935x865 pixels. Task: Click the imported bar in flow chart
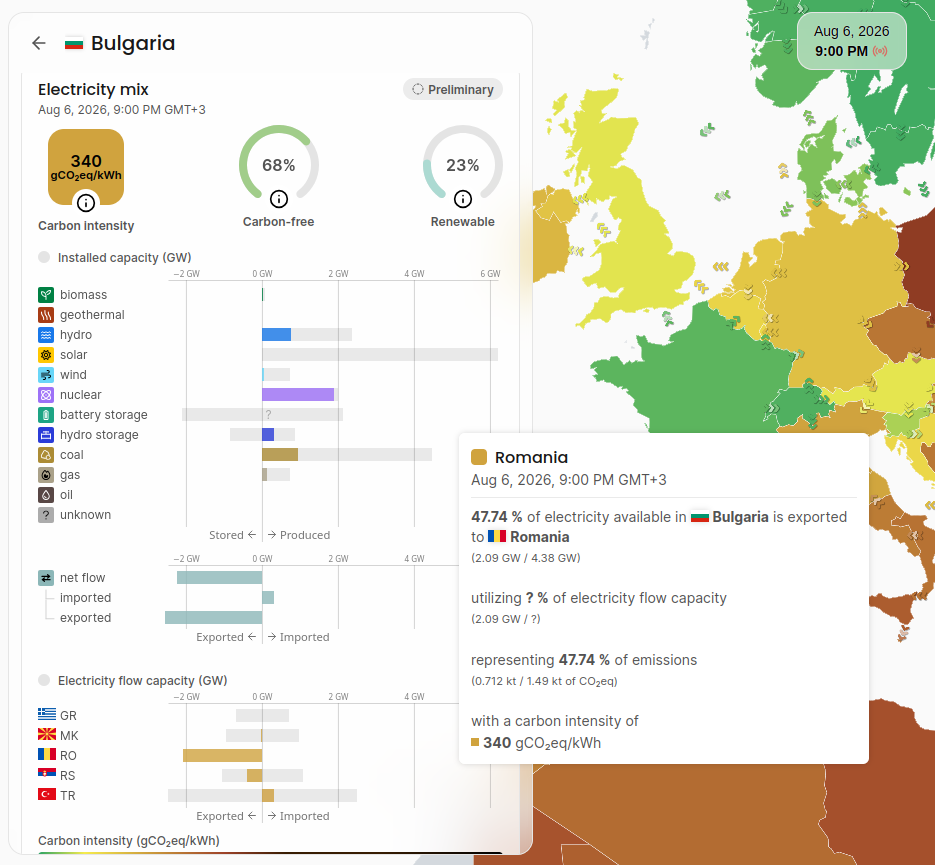(x=268, y=597)
